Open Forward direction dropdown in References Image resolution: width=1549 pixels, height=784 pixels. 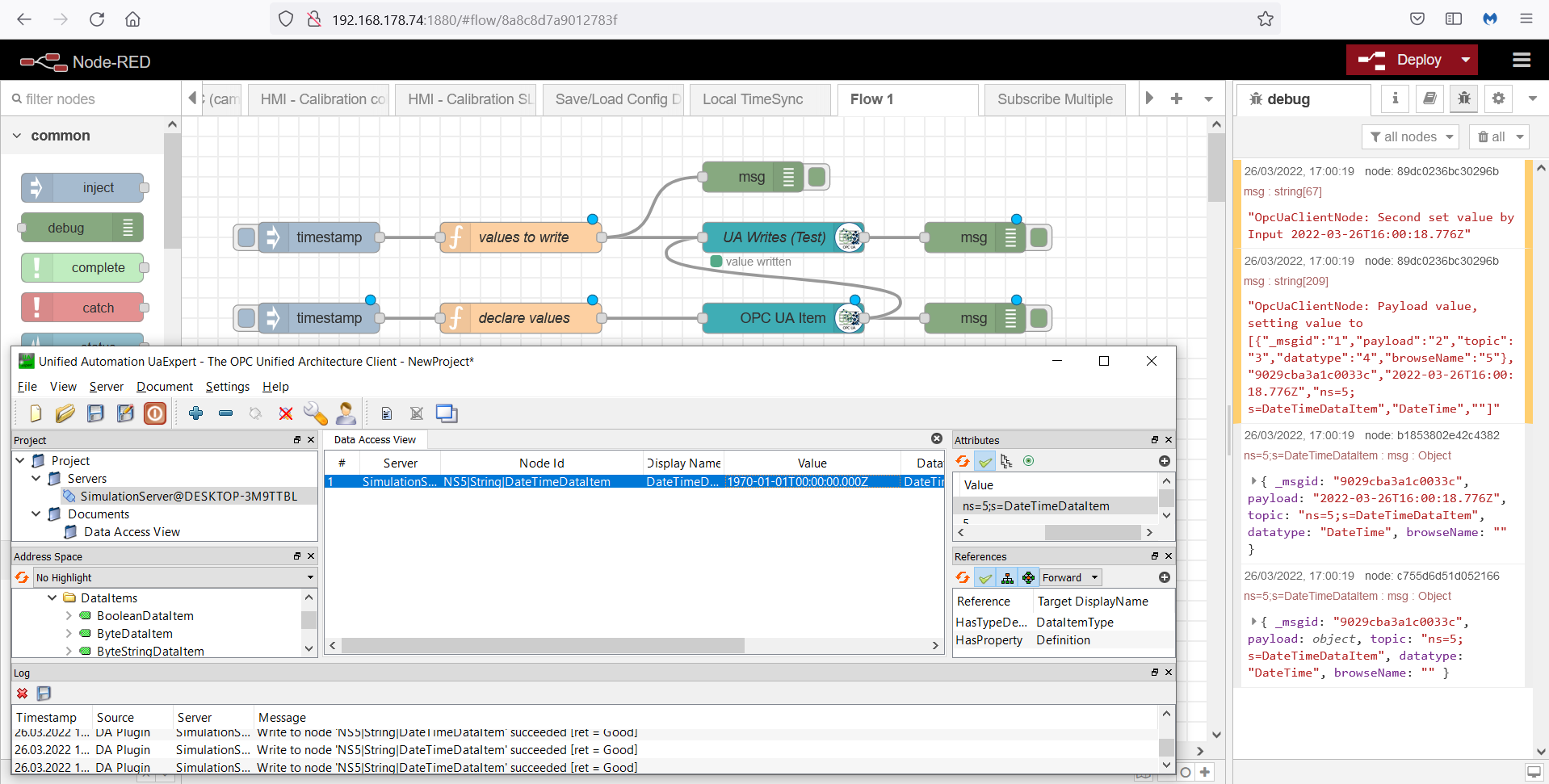coord(1070,577)
